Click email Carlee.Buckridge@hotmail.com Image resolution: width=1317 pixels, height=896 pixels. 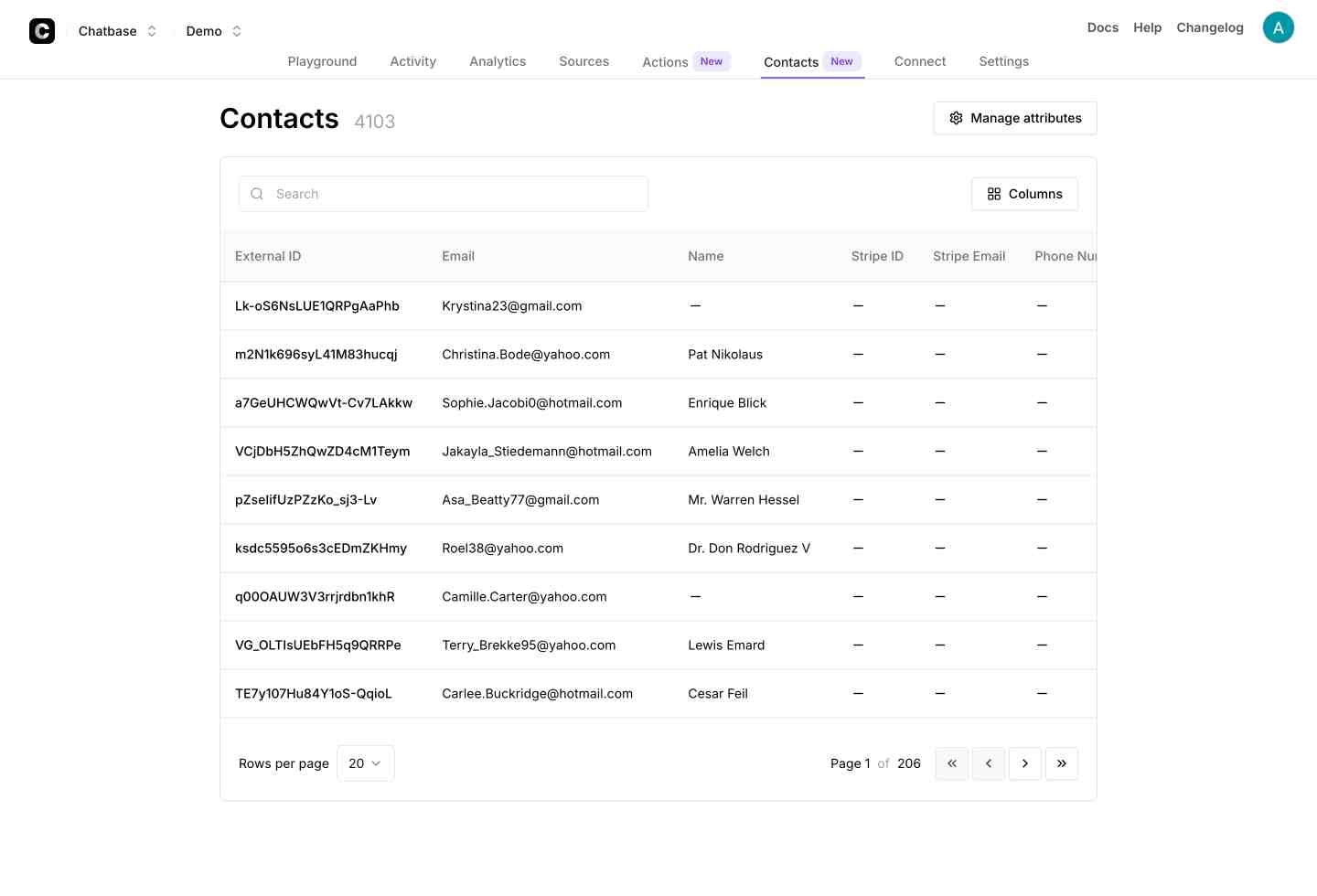point(538,693)
